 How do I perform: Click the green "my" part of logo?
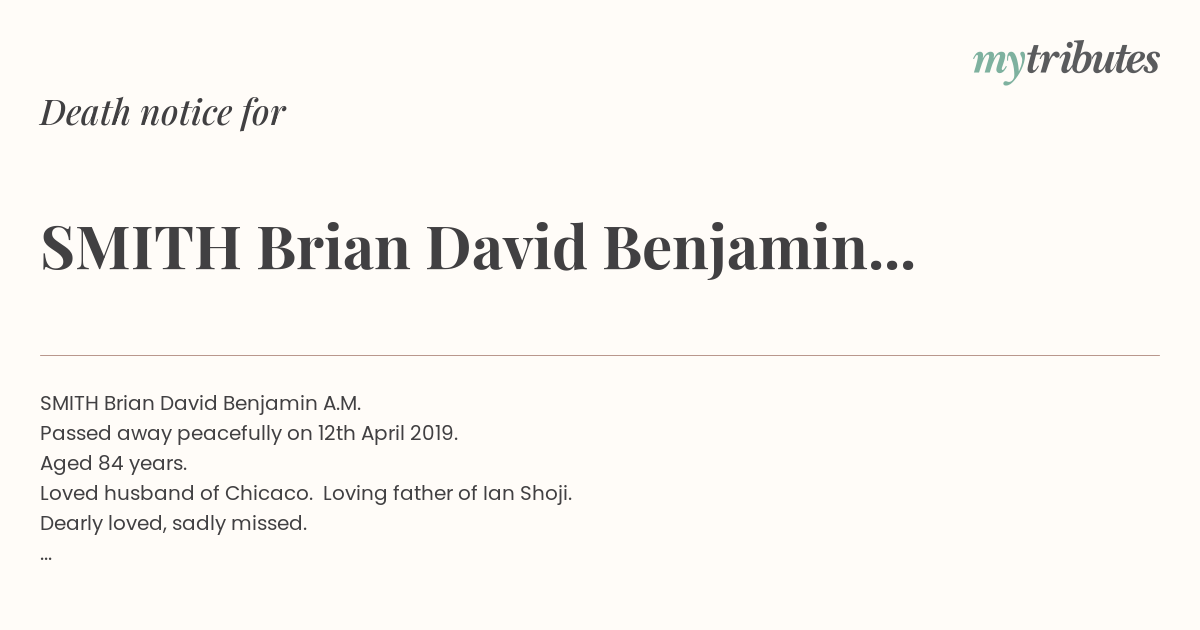[998, 65]
